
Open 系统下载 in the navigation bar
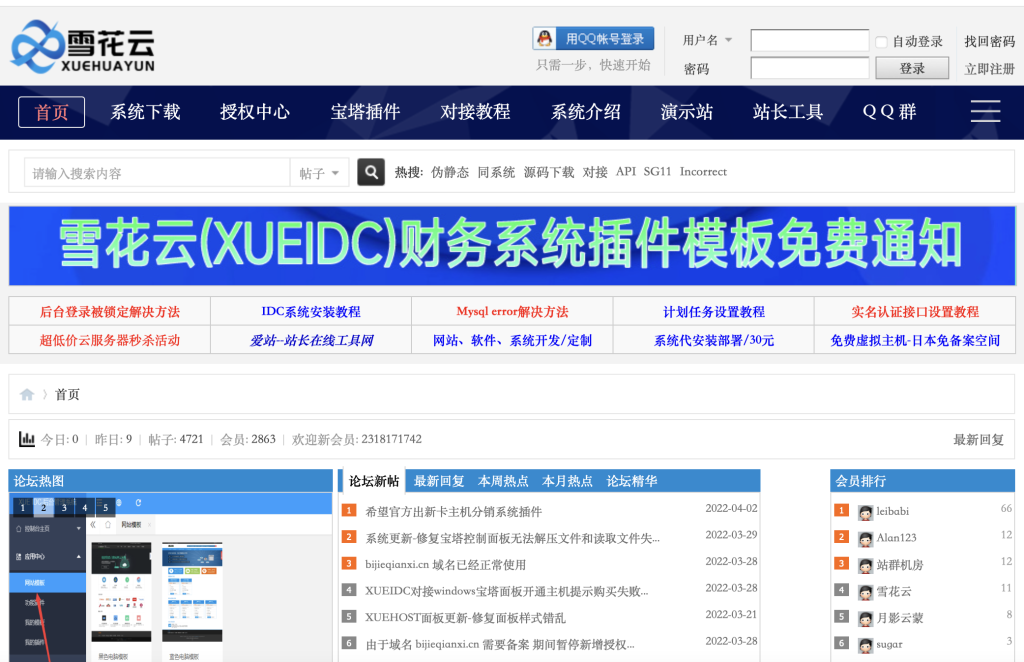pos(145,112)
